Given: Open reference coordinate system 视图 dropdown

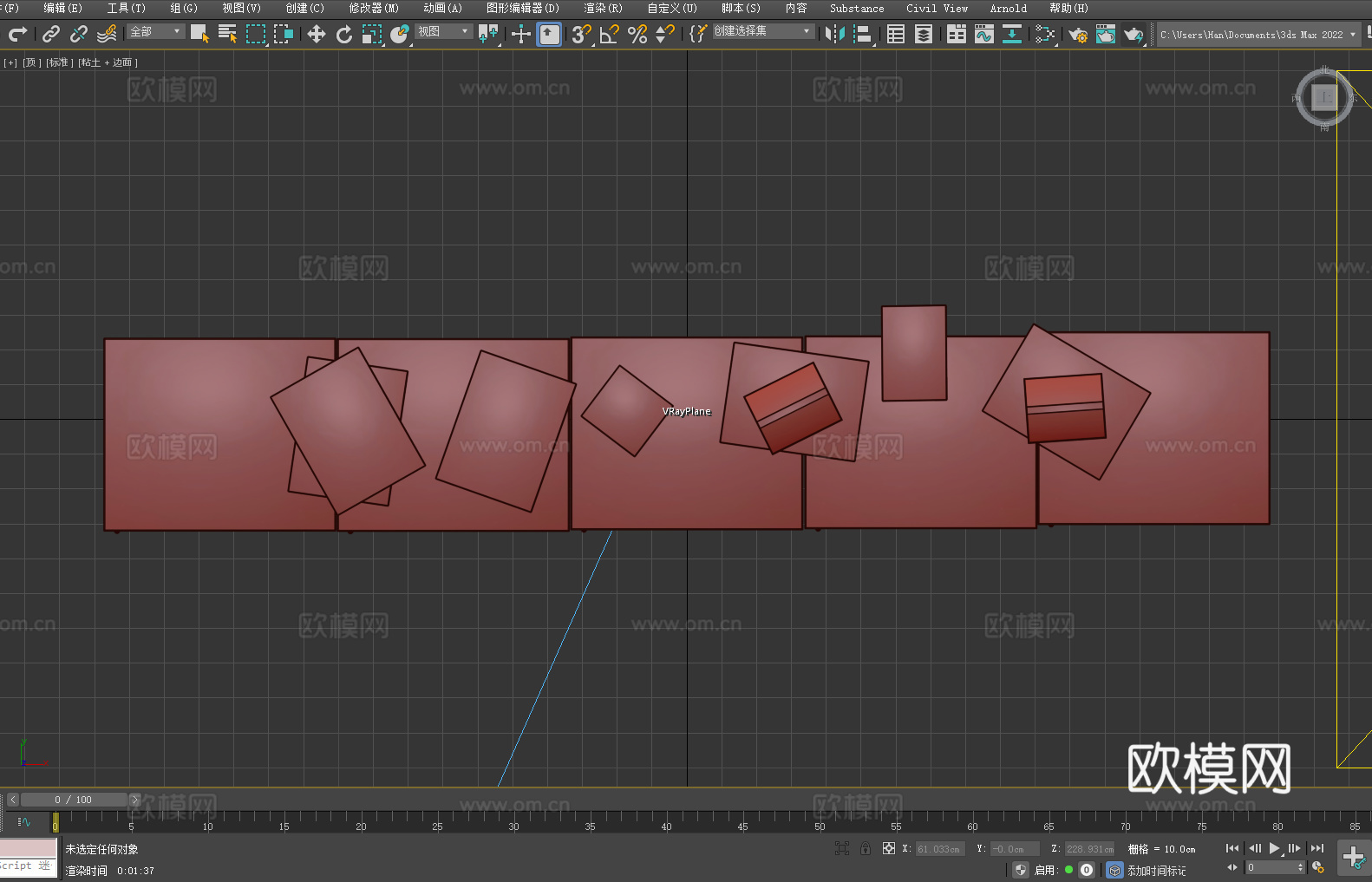Looking at the screenshot, I should click(444, 31).
